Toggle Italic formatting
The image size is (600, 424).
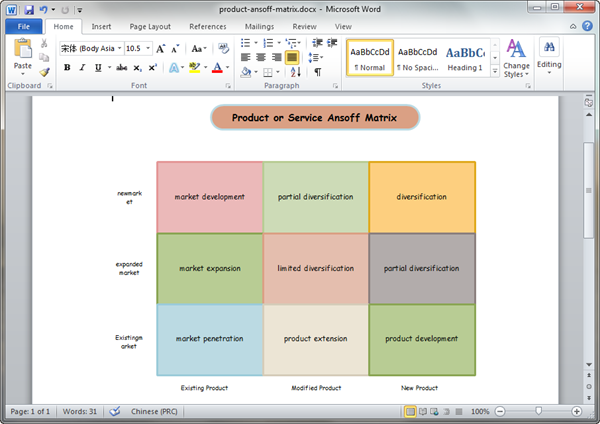pos(82,68)
